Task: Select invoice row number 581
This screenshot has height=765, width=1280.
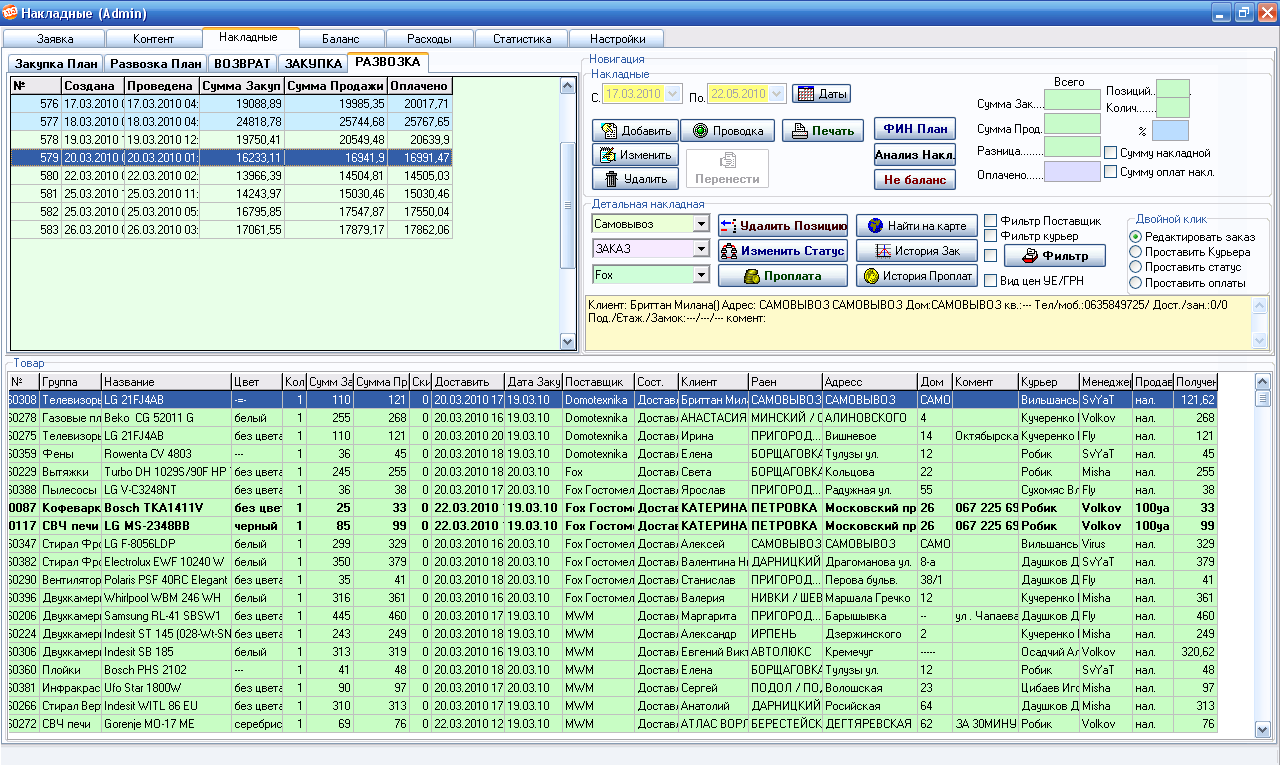Action: [x=230, y=193]
